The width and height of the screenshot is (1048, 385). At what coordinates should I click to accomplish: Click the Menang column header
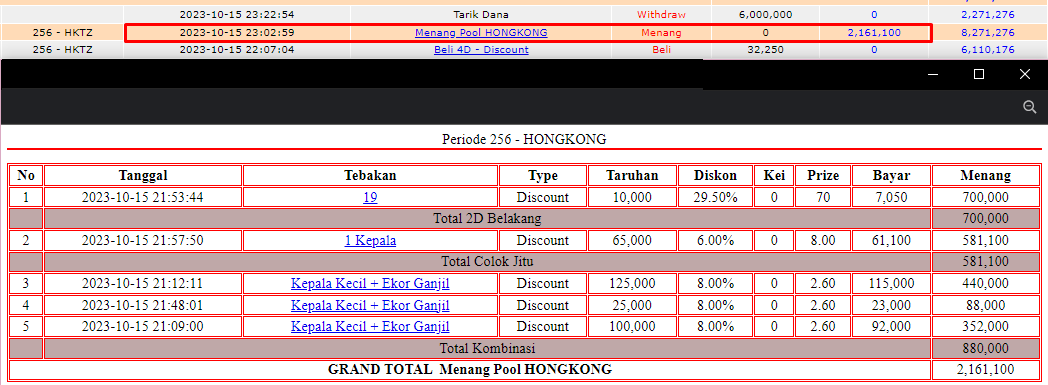coord(986,176)
